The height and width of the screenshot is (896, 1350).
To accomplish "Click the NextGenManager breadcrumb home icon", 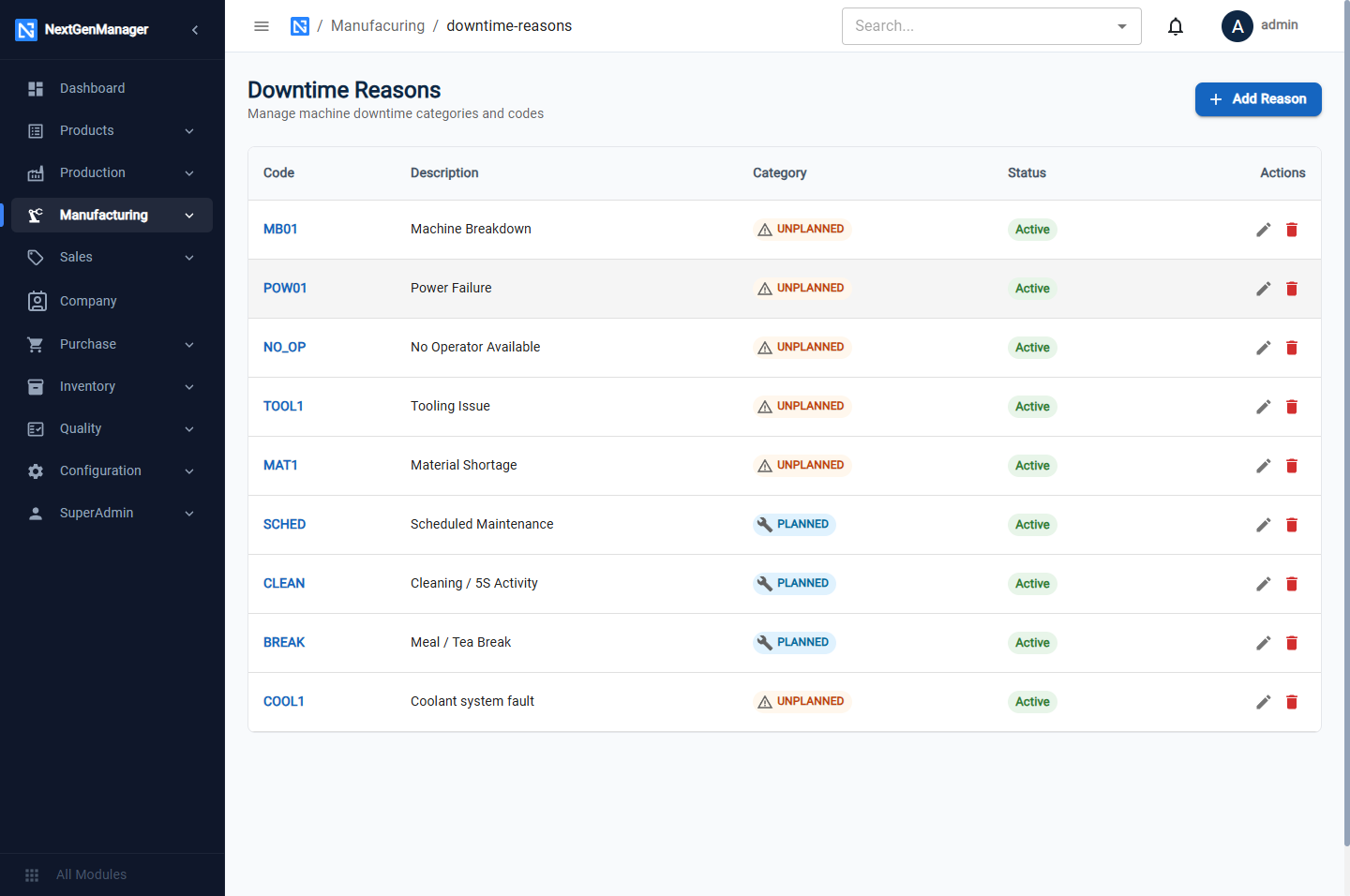I will pyautogui.click(x=300, y=26).
